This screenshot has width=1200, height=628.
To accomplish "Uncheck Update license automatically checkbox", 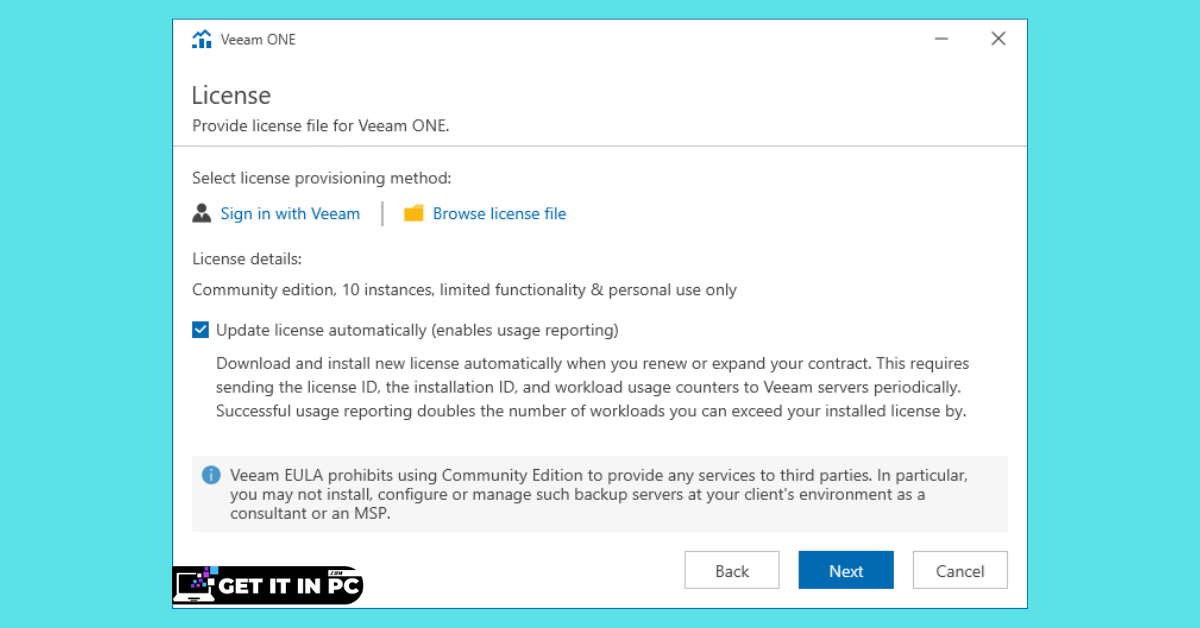I will coord(201,330).
